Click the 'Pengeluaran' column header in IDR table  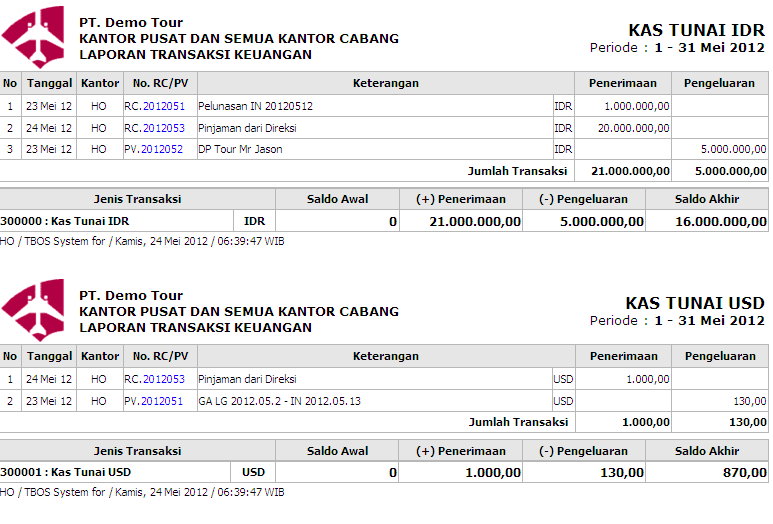(x=719, y=83)
